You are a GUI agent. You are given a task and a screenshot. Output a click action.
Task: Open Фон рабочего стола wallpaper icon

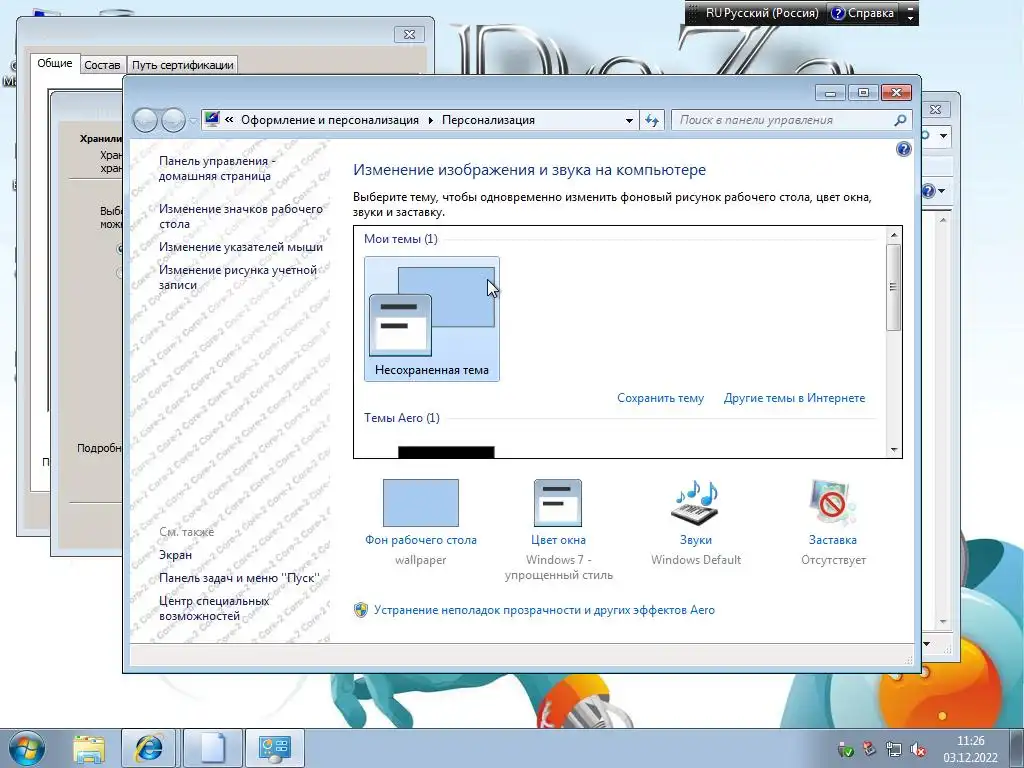click(x=421, y=503)
